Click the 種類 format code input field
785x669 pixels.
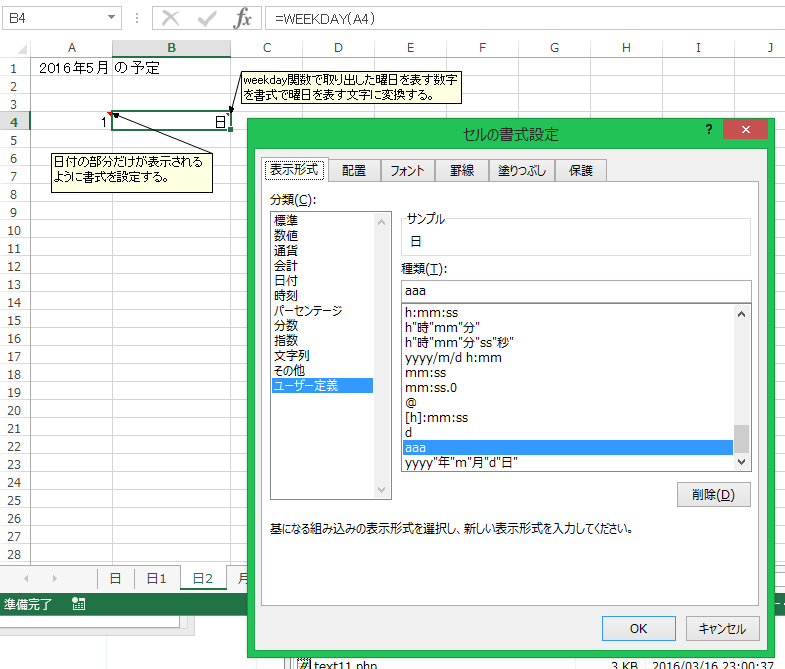click(x=575, y=290)
